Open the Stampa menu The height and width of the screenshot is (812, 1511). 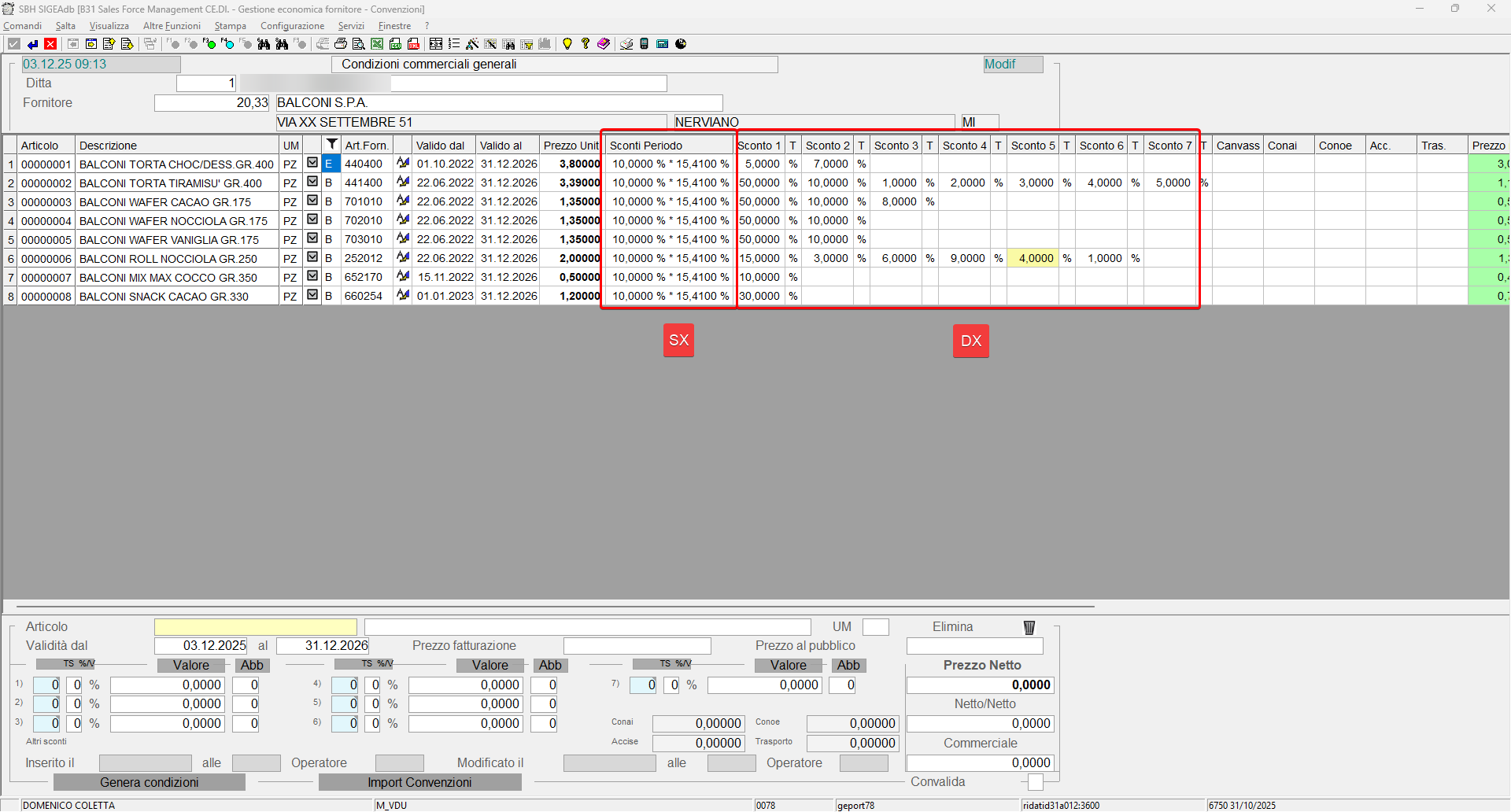pyautogui.click(x=230, y=26)
